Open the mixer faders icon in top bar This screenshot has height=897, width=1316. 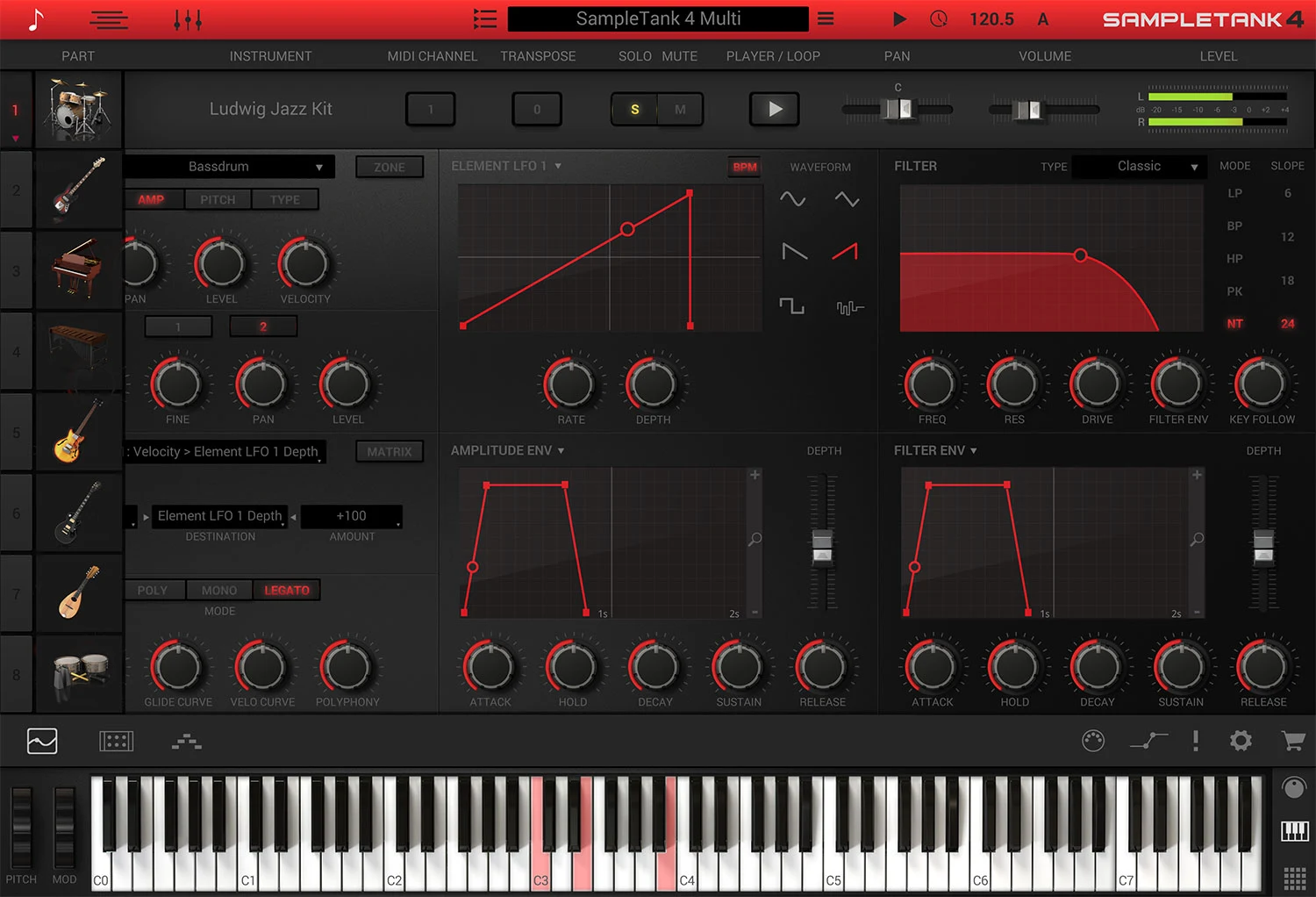[x=187, y=19]
